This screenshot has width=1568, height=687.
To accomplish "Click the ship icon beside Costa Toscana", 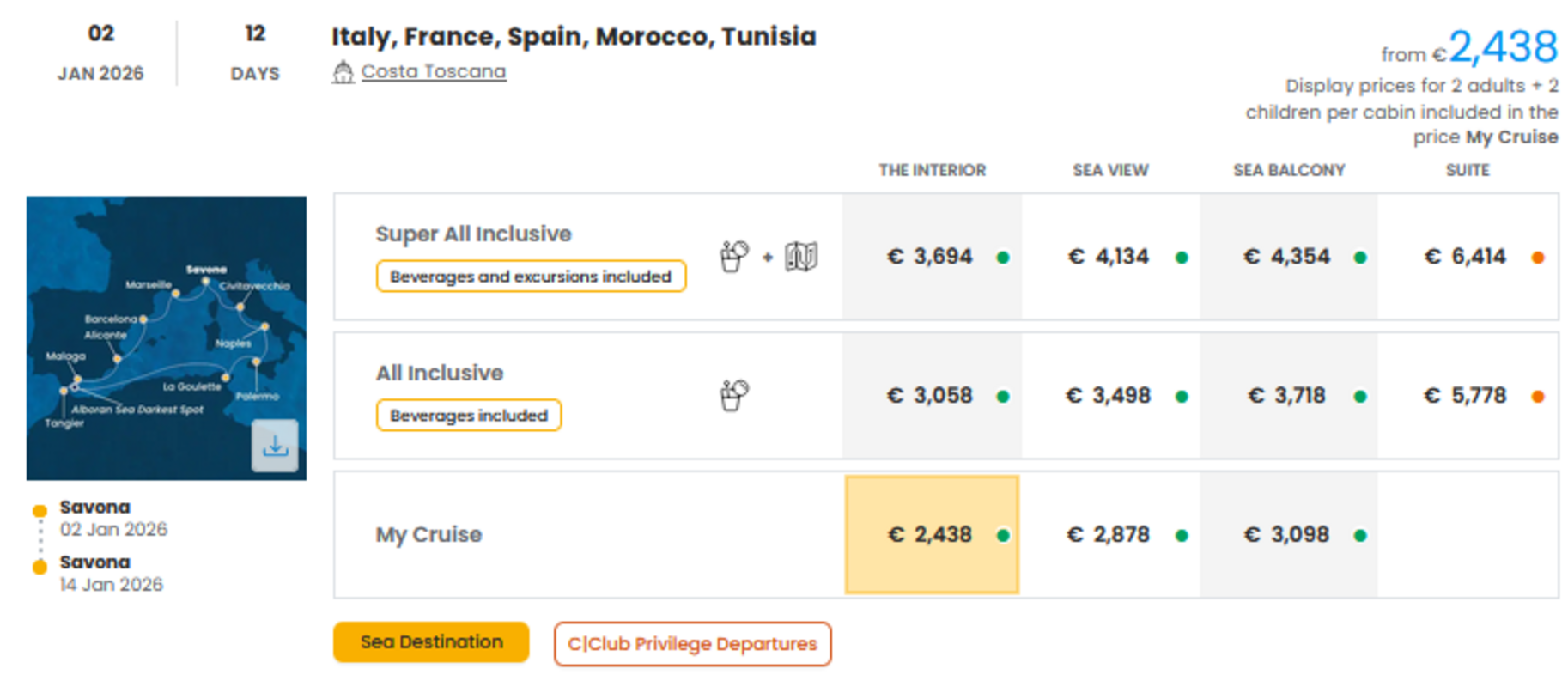I will click(343, 72).
